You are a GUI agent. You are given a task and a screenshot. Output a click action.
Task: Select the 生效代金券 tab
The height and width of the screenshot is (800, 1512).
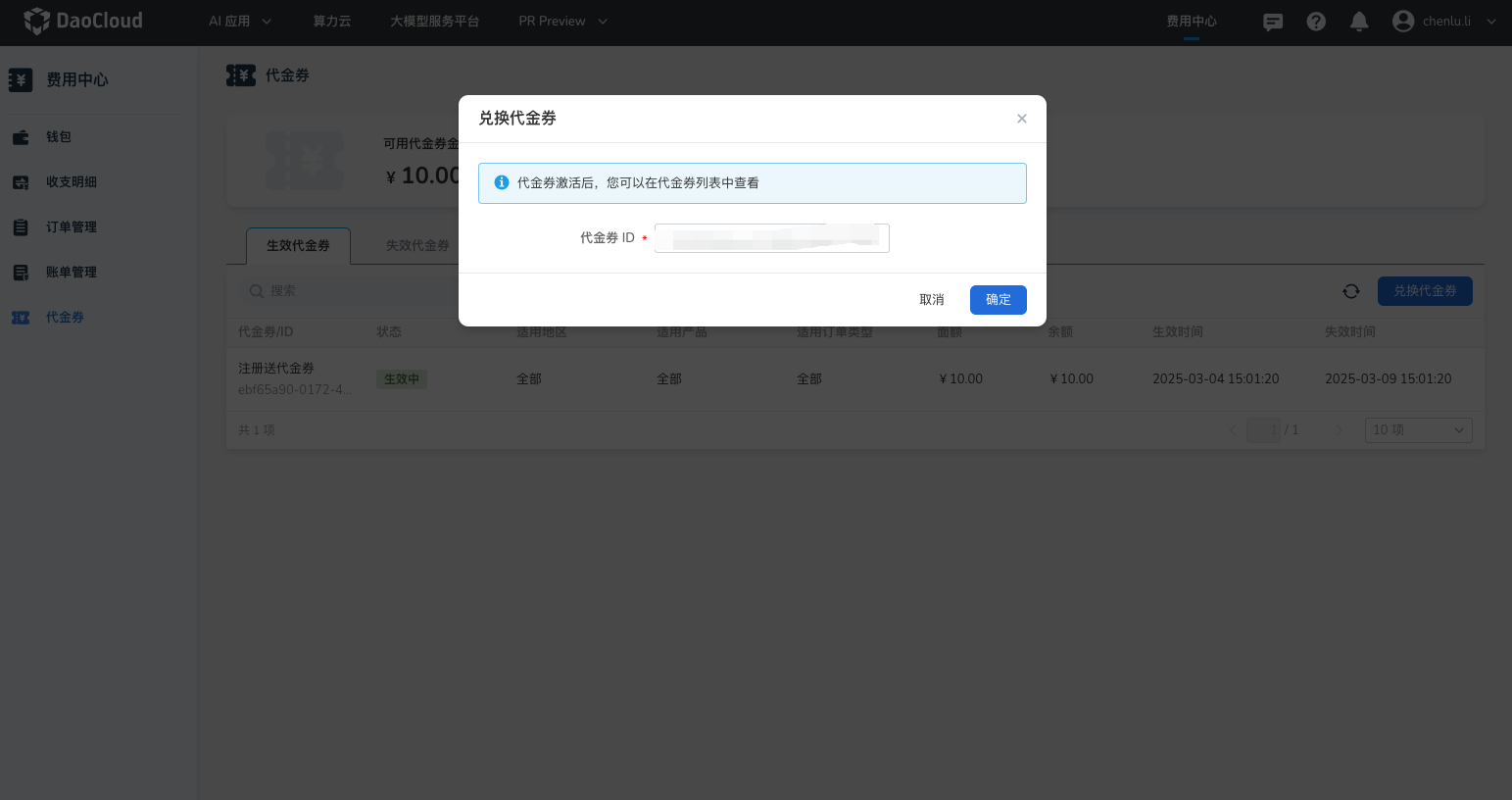298,245
